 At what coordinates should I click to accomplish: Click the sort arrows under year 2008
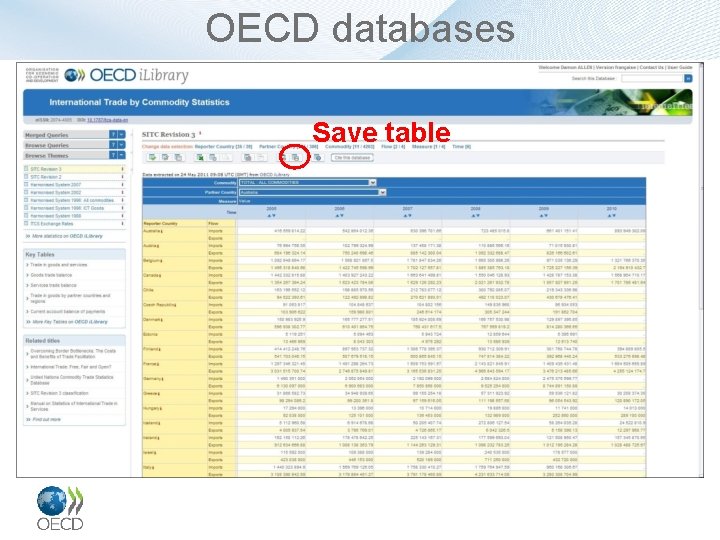pos(475,215)
